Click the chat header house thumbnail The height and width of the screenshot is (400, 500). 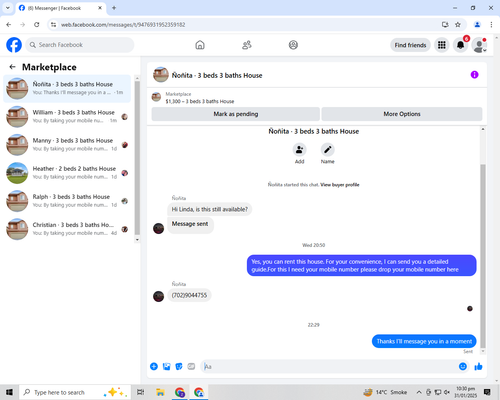click(x=161, y=75)
